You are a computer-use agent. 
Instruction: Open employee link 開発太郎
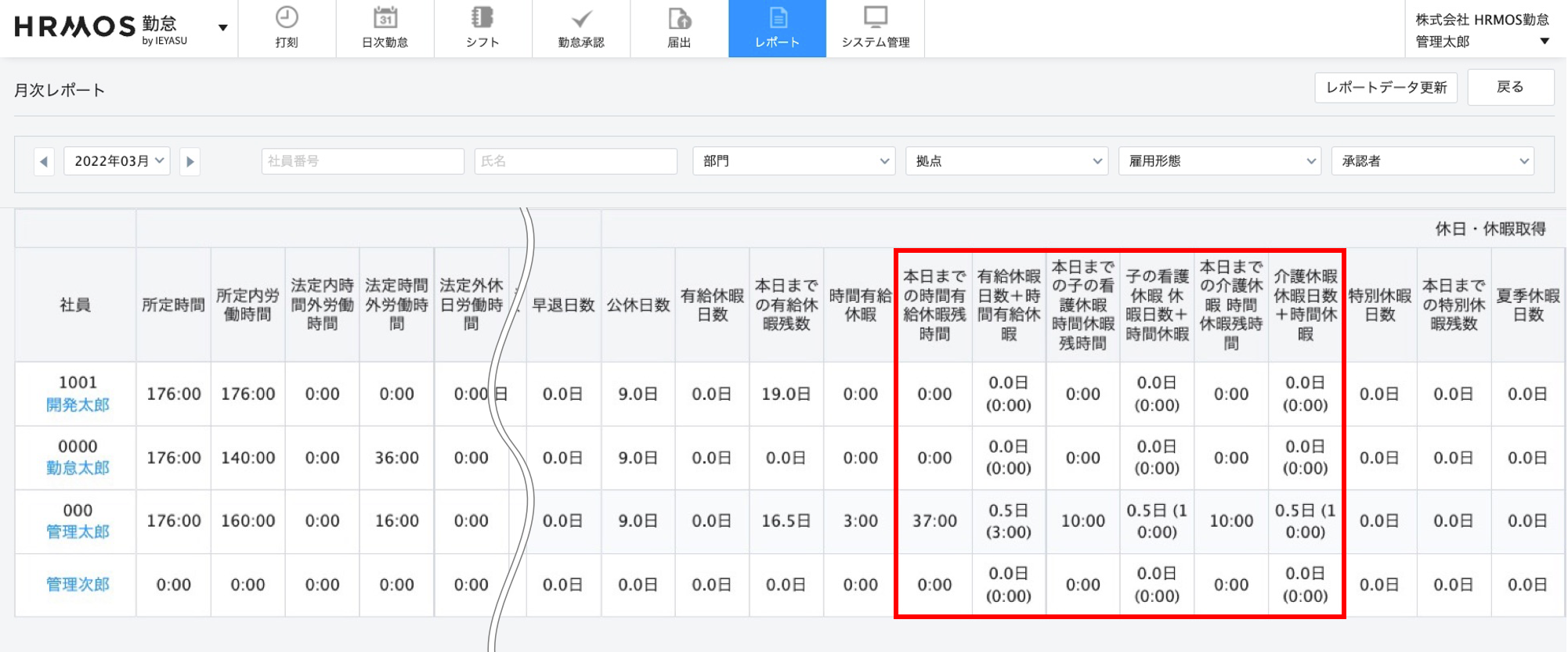point(78,405)
